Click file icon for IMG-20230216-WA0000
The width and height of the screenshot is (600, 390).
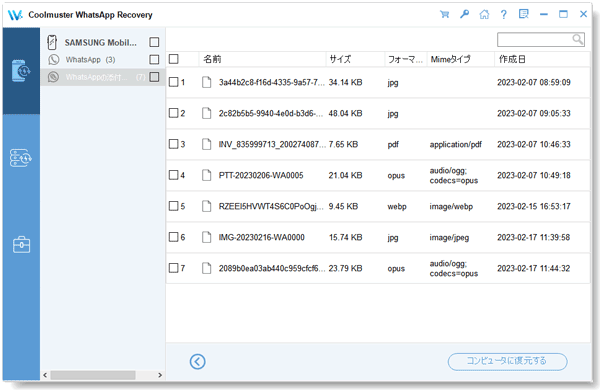click(207, 237)
